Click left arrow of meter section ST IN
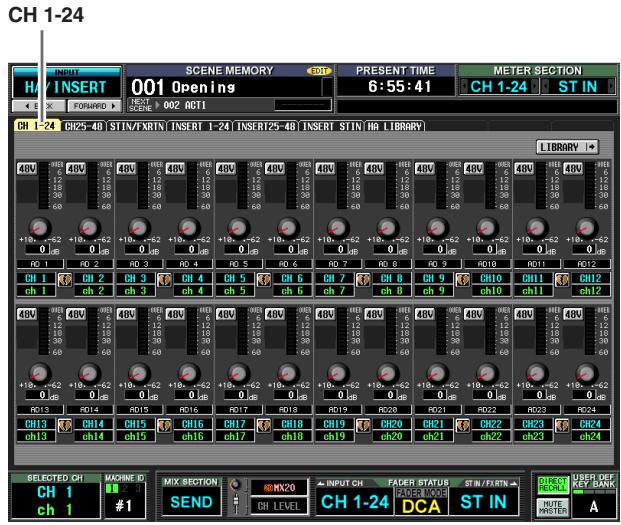621x525 pixels. pos(545,86)
